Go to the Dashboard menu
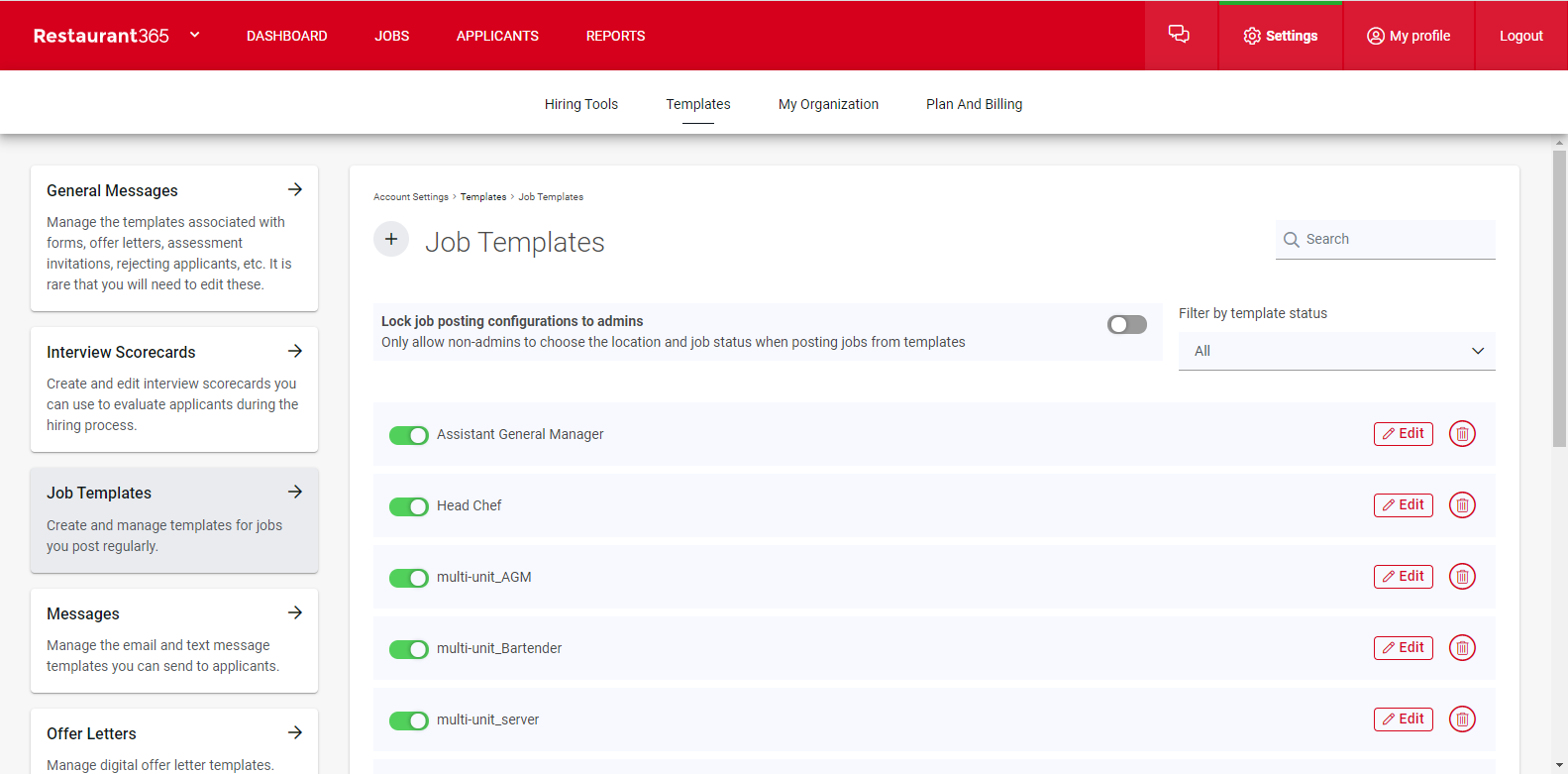The width and height of the screenshot is (1568, 774). [287, 36]
